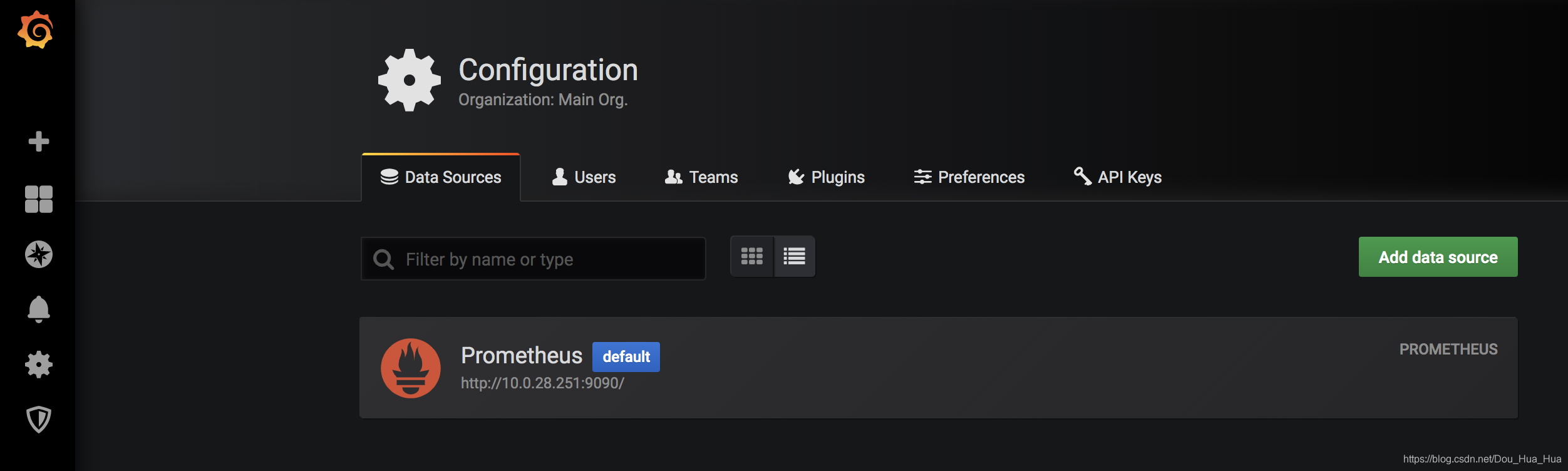Go to the API Keys tab
Viewport: 1568px width, 471px height.
pos(1118,177)
